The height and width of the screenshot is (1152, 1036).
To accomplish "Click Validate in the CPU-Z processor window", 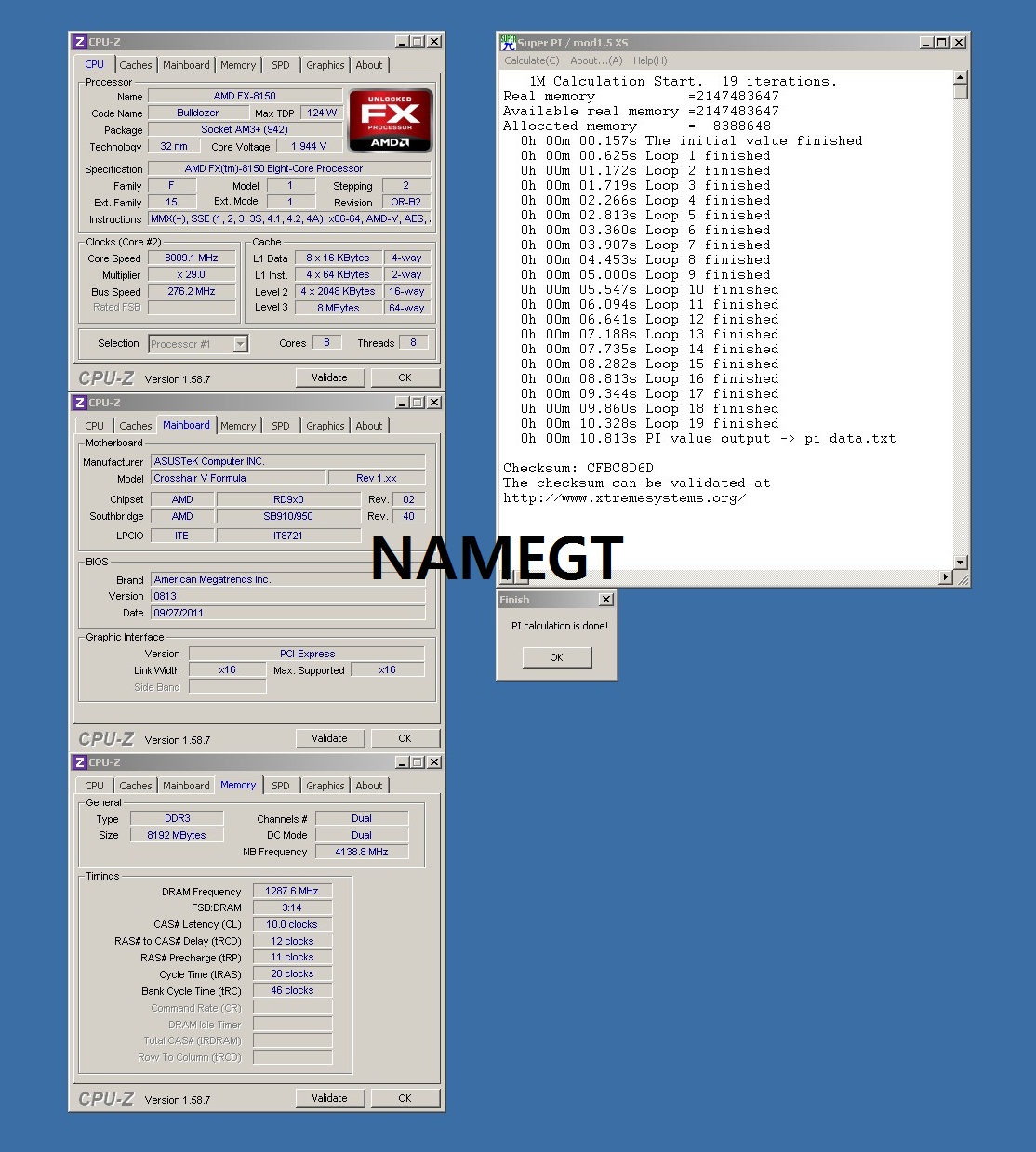I will click(329, 377).
